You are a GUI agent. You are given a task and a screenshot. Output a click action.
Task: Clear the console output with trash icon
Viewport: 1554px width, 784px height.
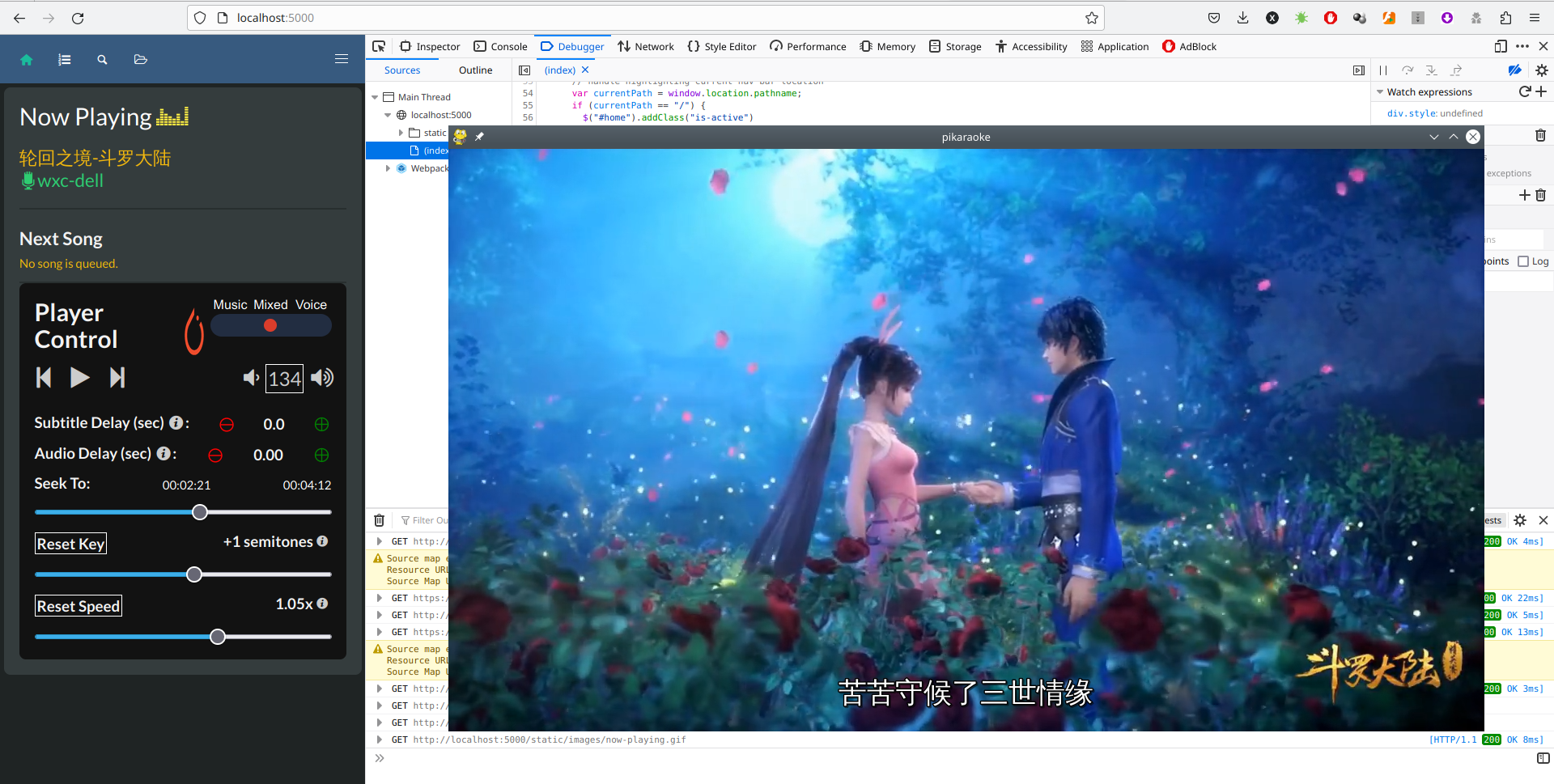click(379, 520)
